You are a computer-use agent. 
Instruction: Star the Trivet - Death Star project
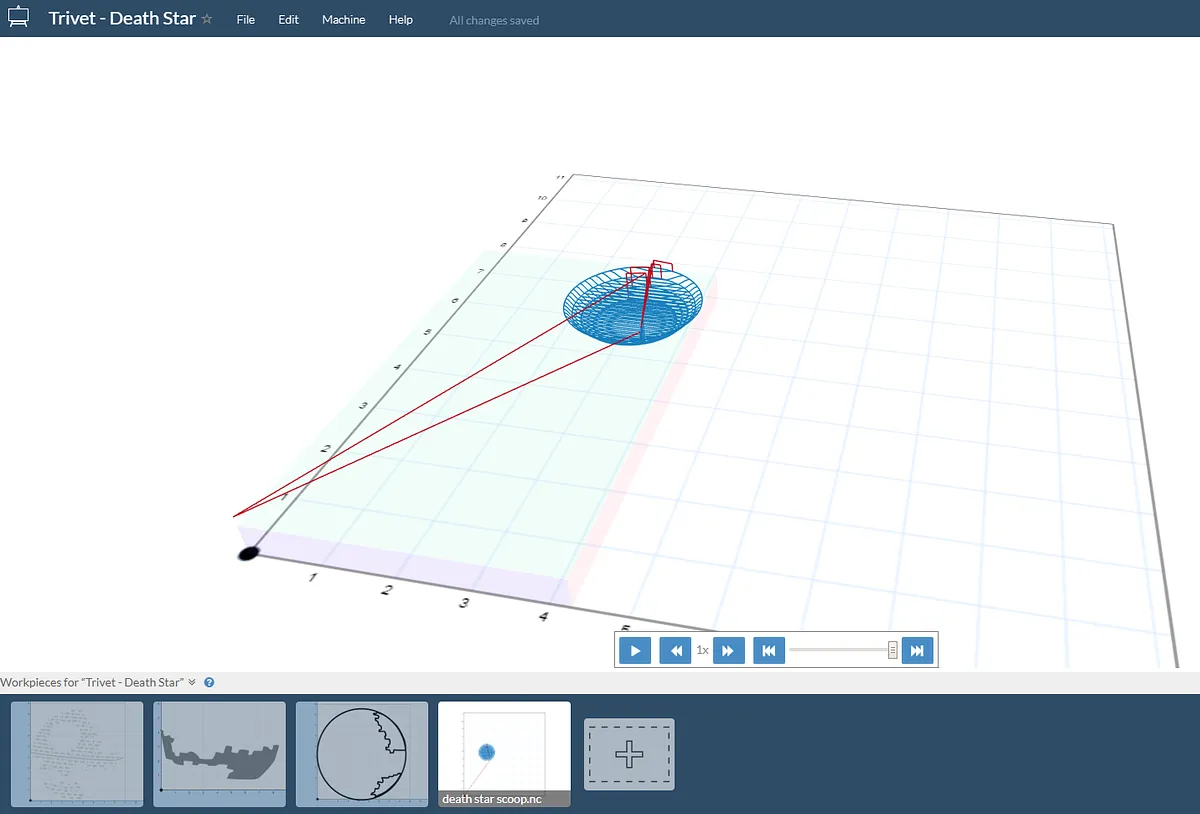pyautogui.click(x=207, y=19)
